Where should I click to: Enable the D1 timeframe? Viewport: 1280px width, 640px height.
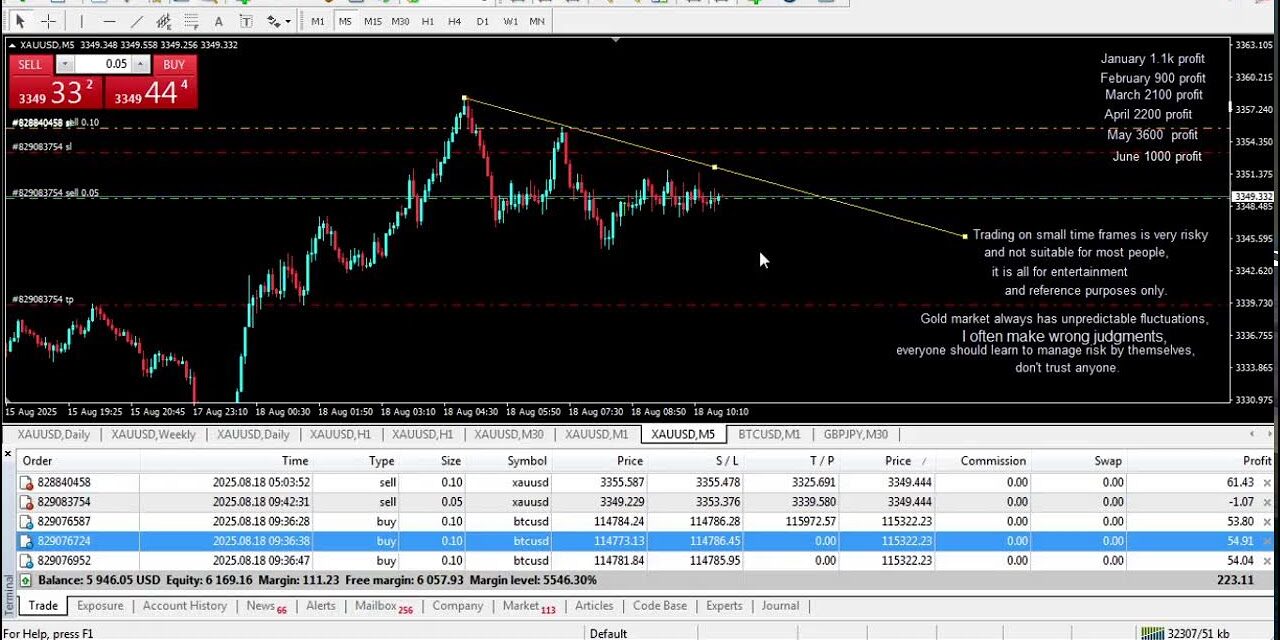coord(483,21)
